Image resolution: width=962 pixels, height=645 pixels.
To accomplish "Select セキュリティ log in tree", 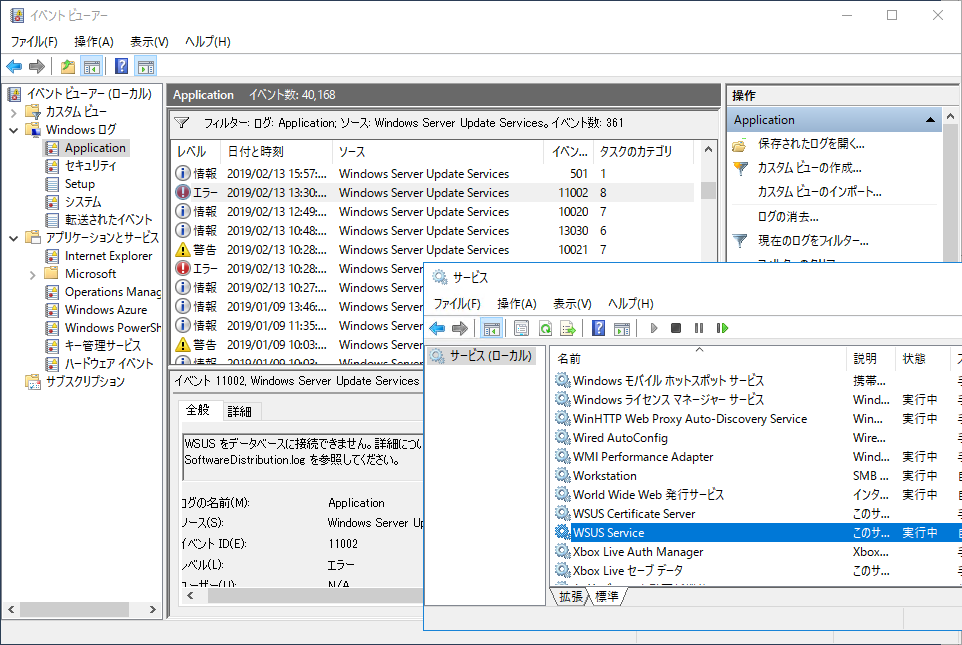I will click(x=90, y=166).
